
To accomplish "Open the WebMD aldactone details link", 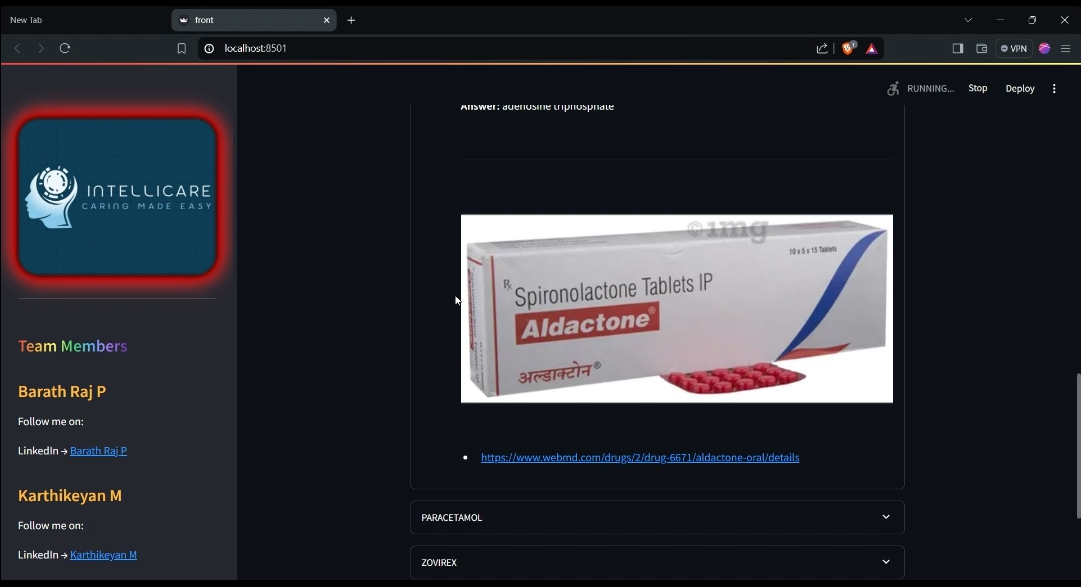I will tap(640, 457).
